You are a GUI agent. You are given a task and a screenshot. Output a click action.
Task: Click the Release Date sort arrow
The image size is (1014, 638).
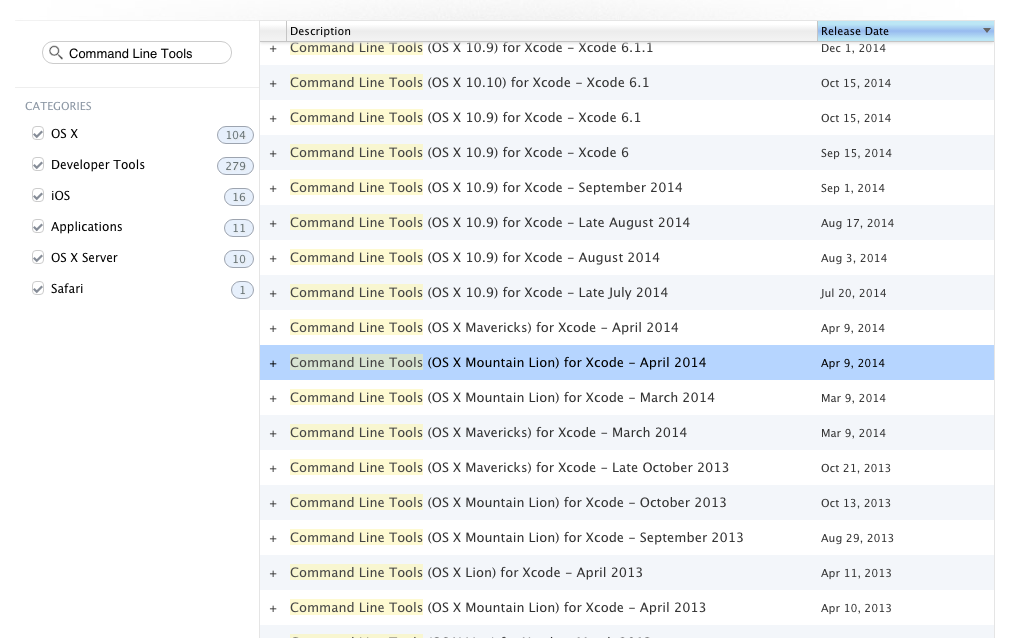tap(986, 30)
